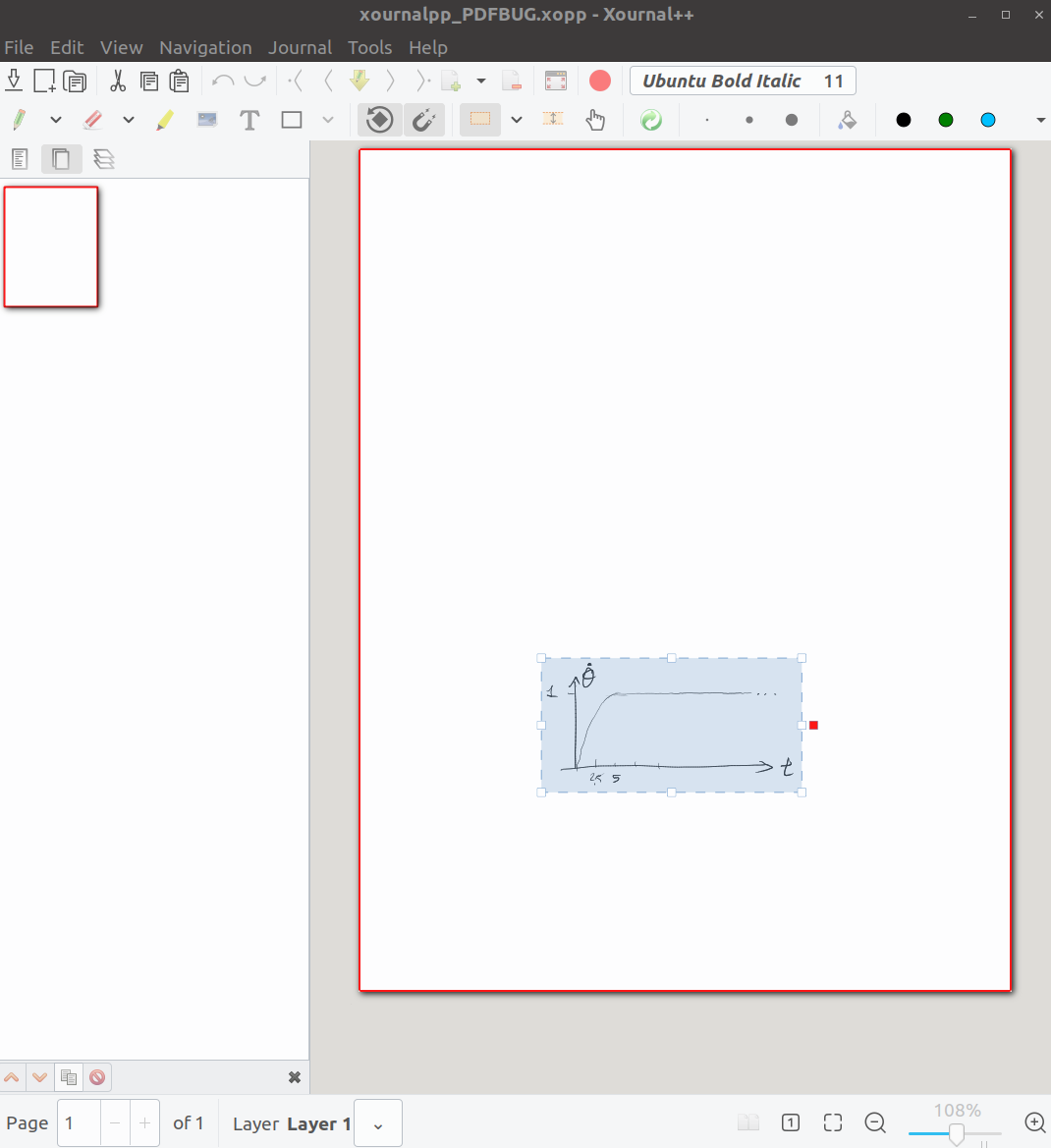Select the Pen tool
Image resolution: width=1051 pixels, height=1148 pixels.
point(18,119)
